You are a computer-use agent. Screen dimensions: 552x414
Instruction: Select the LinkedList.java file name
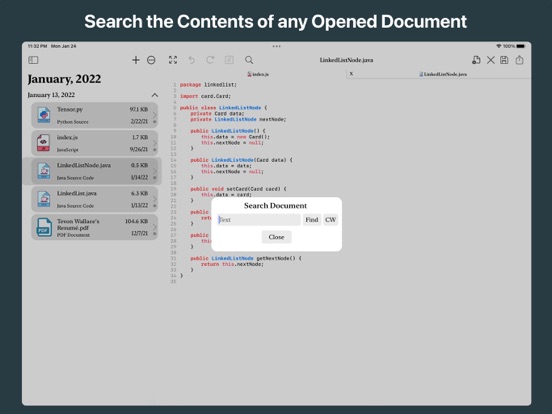pyautogui.click(x=77, y=193)
